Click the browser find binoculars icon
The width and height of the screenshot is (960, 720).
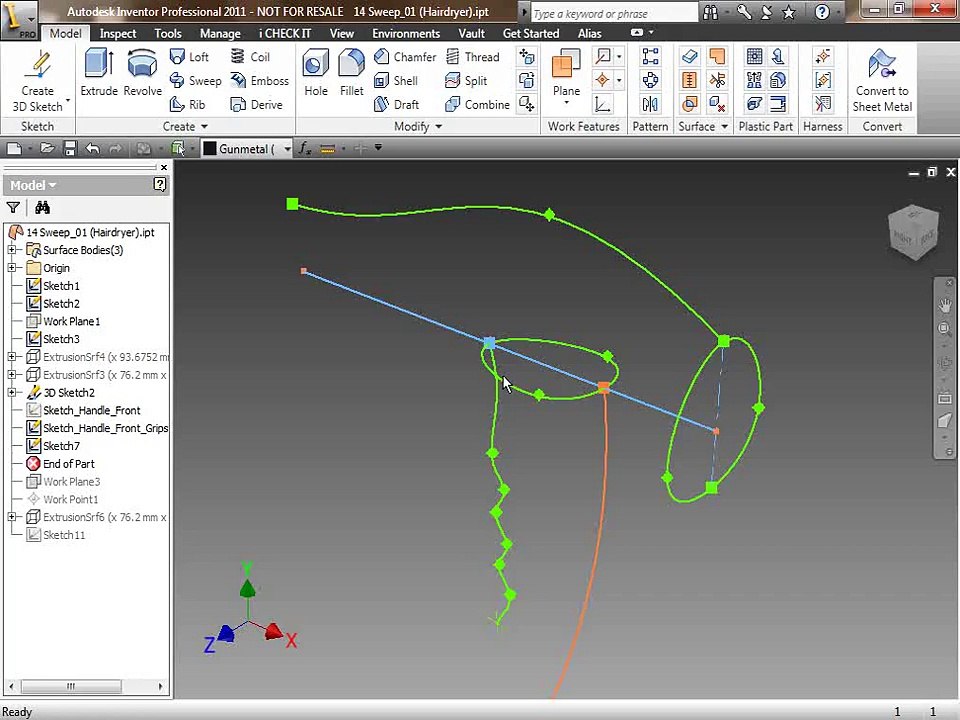point(42,208)
